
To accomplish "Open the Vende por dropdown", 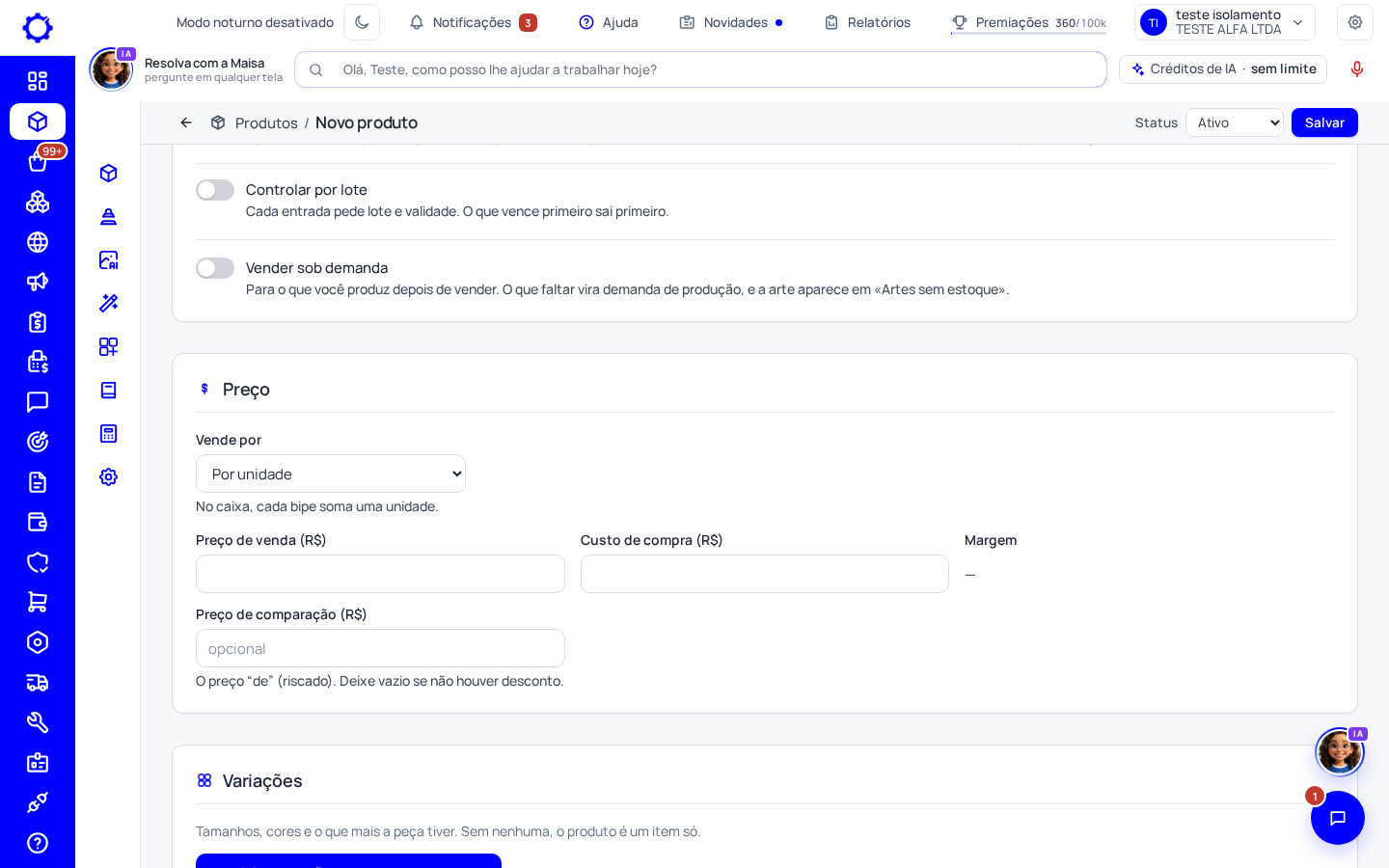I will point(331,474).
